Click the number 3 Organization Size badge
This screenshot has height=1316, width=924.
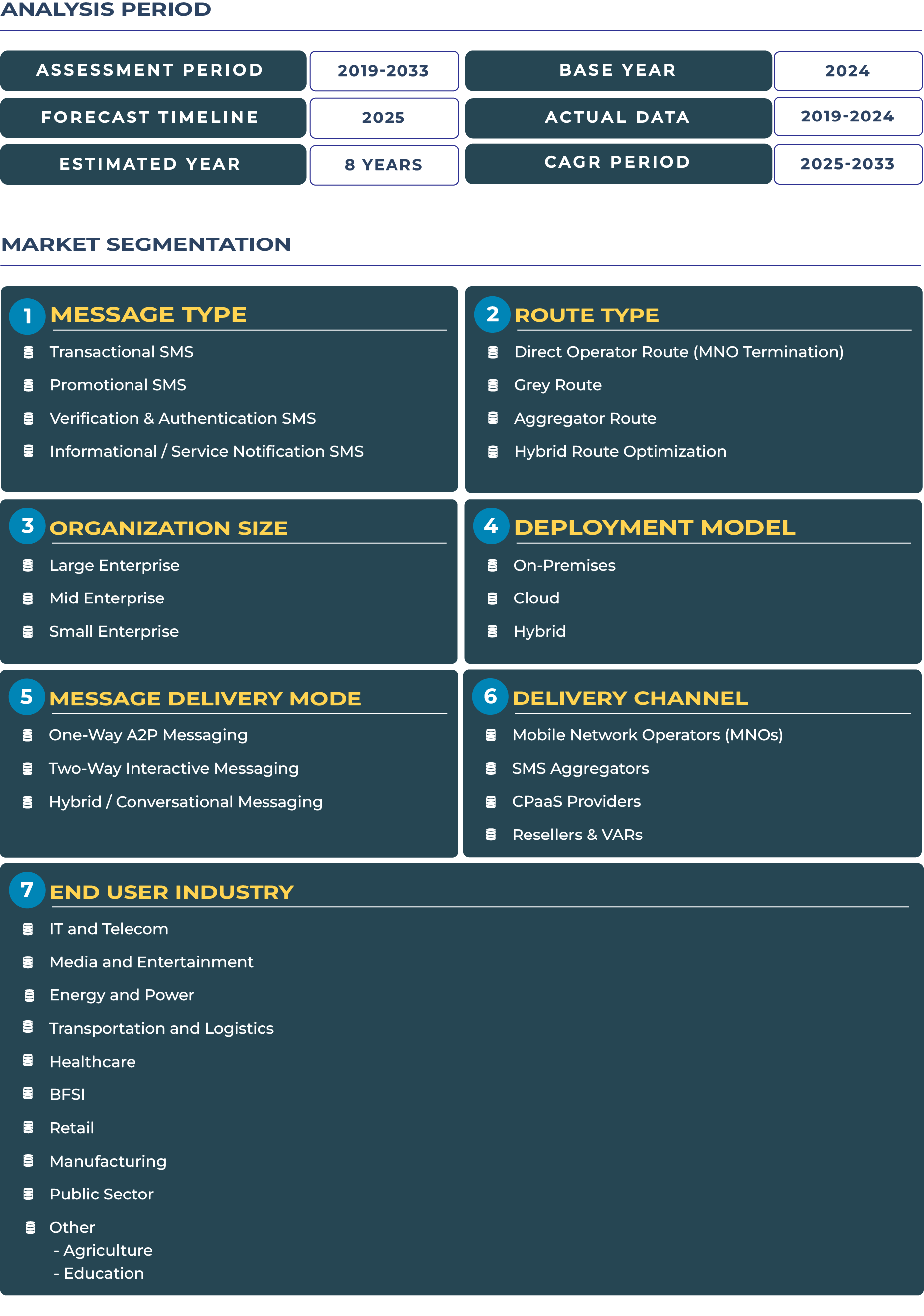pos(27,526)
